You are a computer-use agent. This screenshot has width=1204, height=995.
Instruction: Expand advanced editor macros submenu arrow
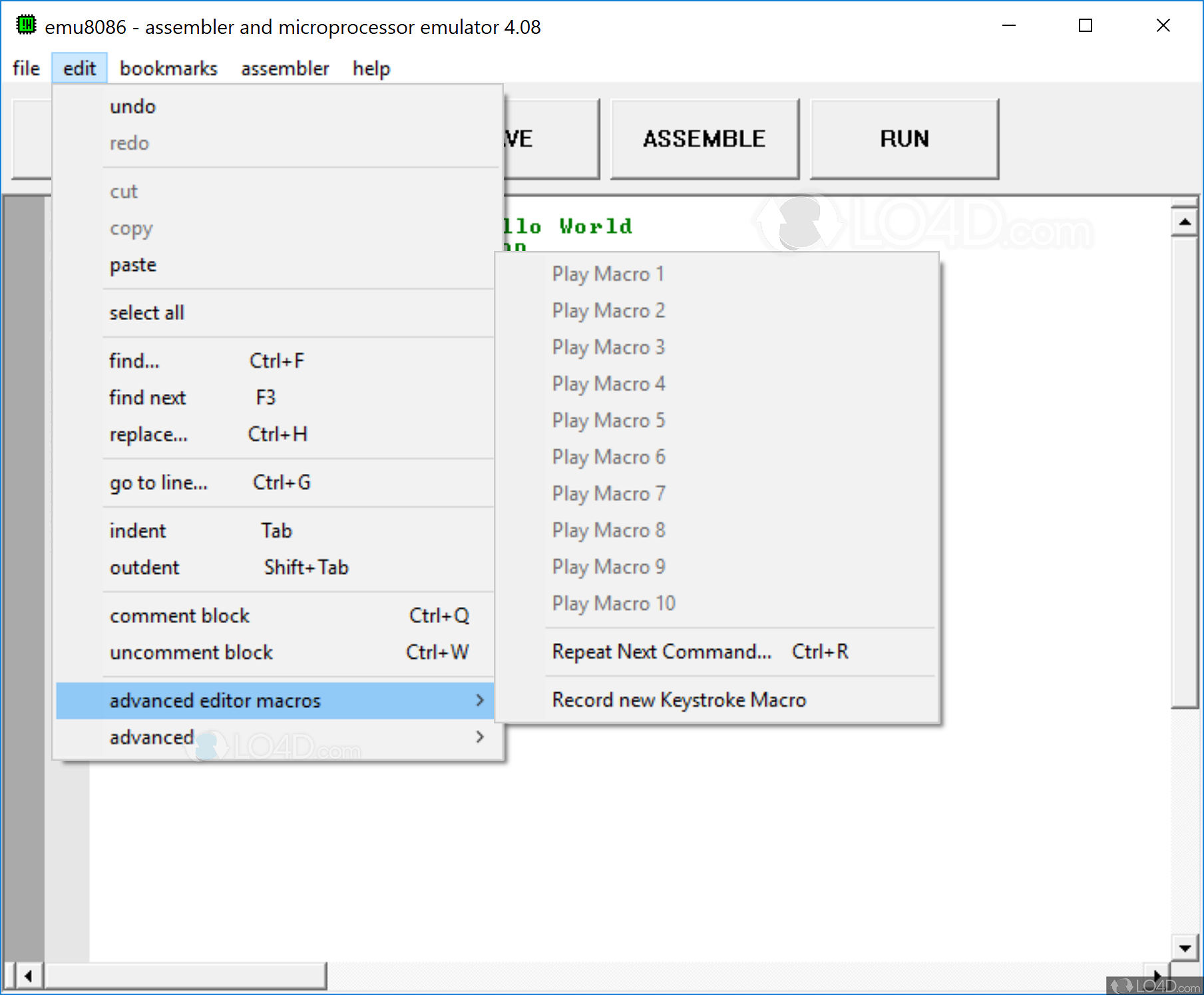480,700
